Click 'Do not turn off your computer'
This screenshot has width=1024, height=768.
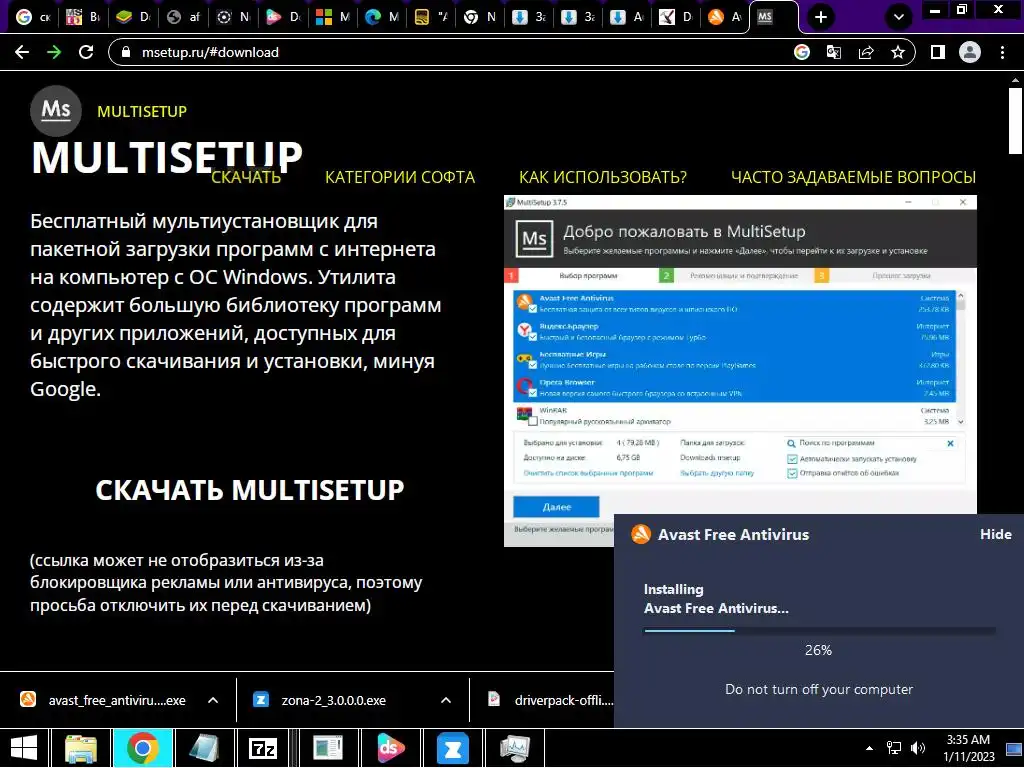[x=819, y=689]
